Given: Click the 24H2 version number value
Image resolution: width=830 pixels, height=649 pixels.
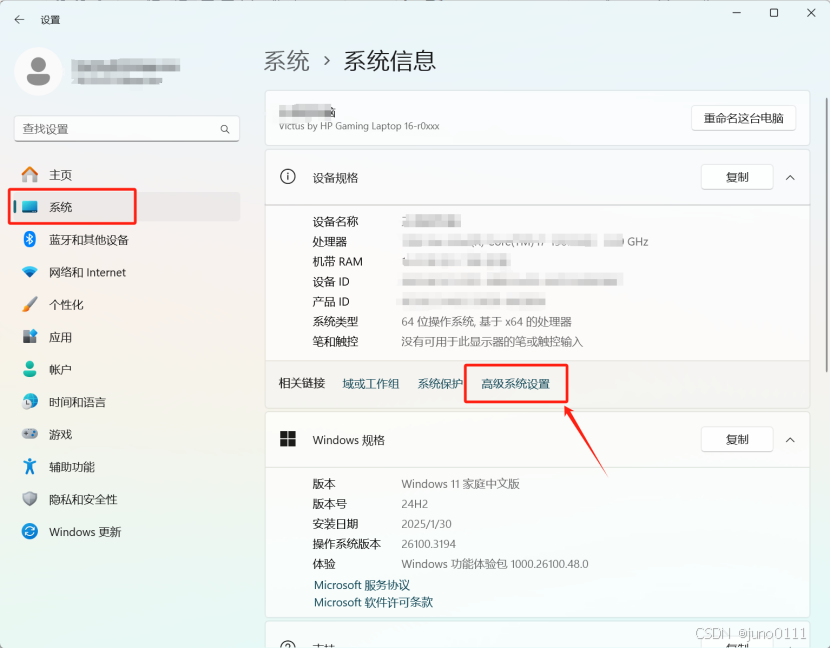Looking at the screenshot, I should (414, 504).
